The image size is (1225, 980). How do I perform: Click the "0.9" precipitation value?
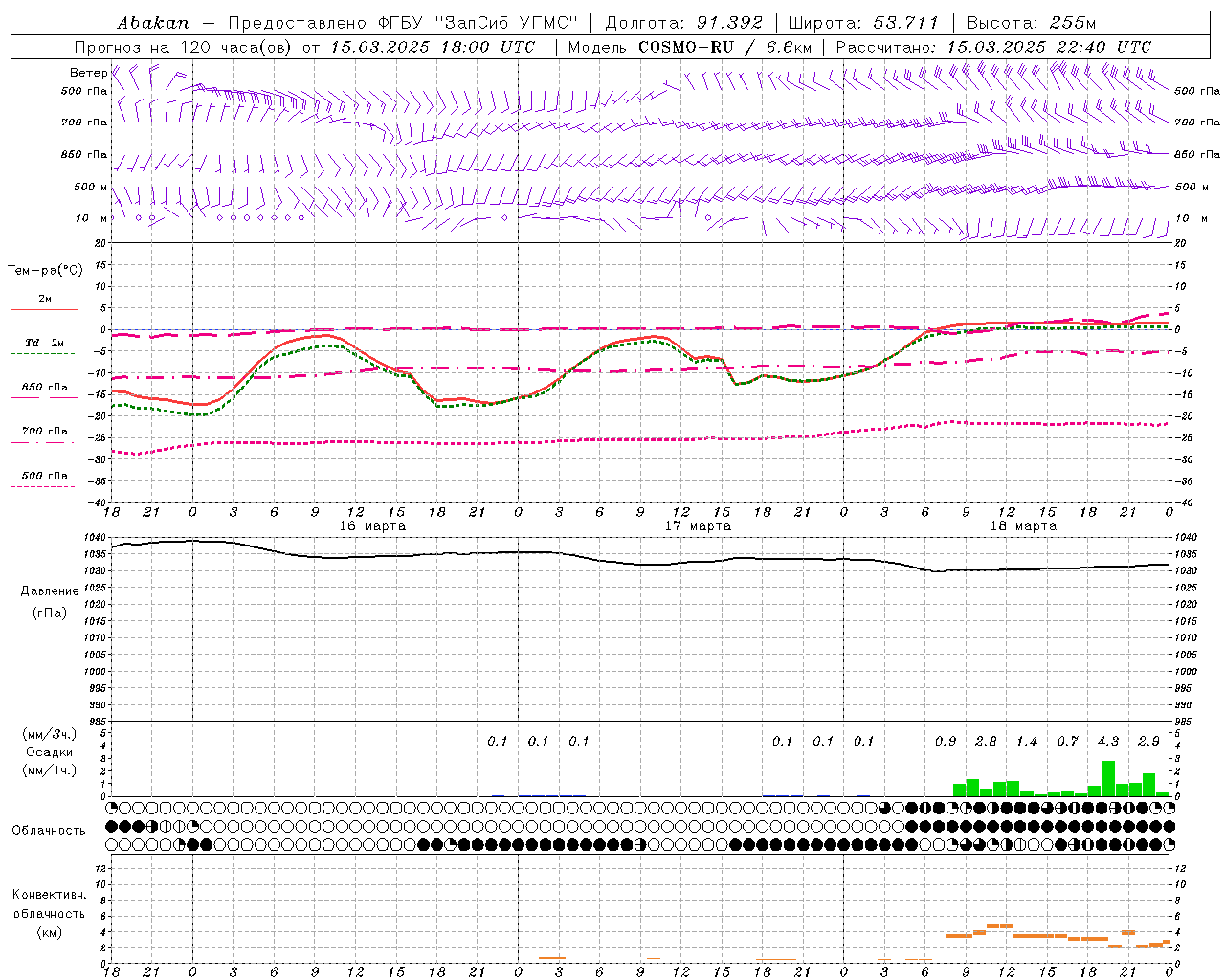[946, 741]
